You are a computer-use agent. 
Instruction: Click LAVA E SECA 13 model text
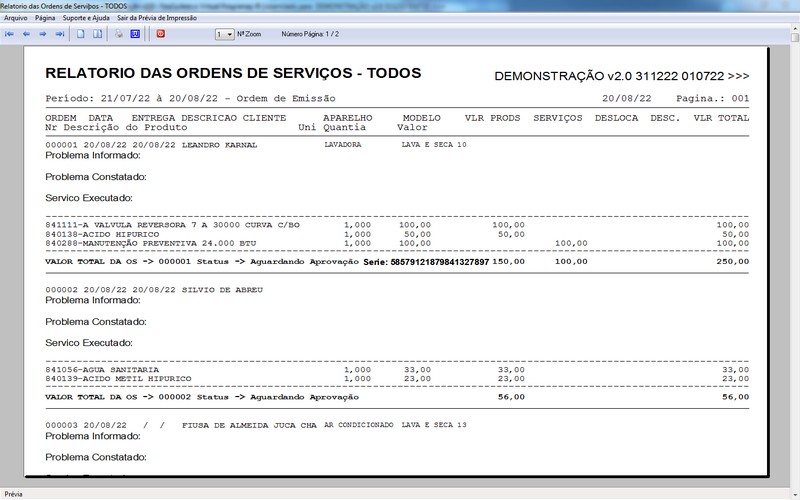(x=434, y=424)
